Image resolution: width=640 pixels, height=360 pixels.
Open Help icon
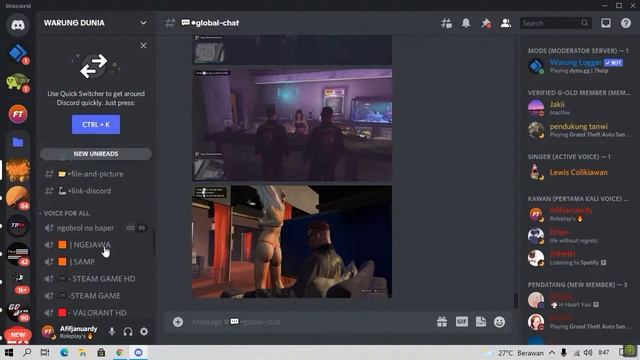pos(626,23)
